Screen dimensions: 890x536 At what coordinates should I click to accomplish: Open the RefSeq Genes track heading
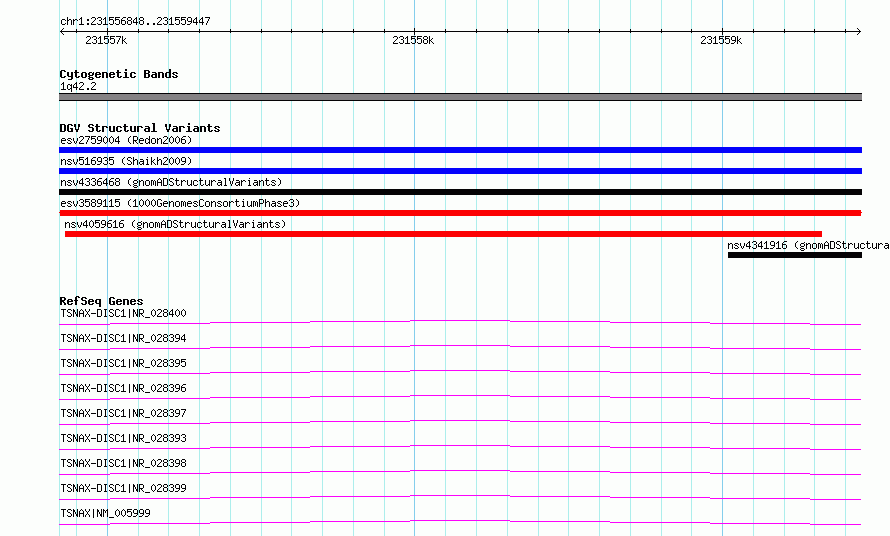[x=101, y=301]
